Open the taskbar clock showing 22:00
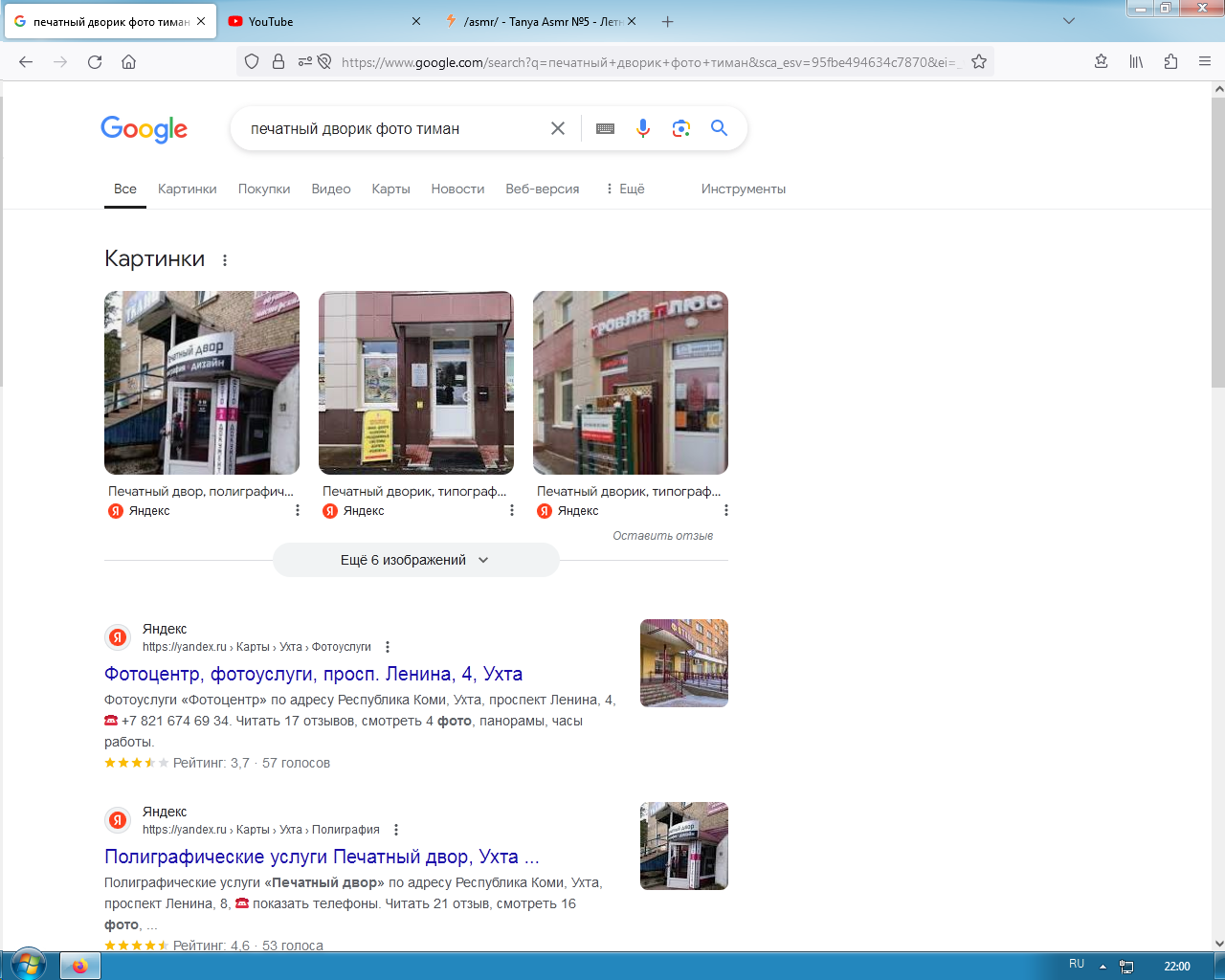This screenshot has height=980, width=1225. coord(1177,966)
